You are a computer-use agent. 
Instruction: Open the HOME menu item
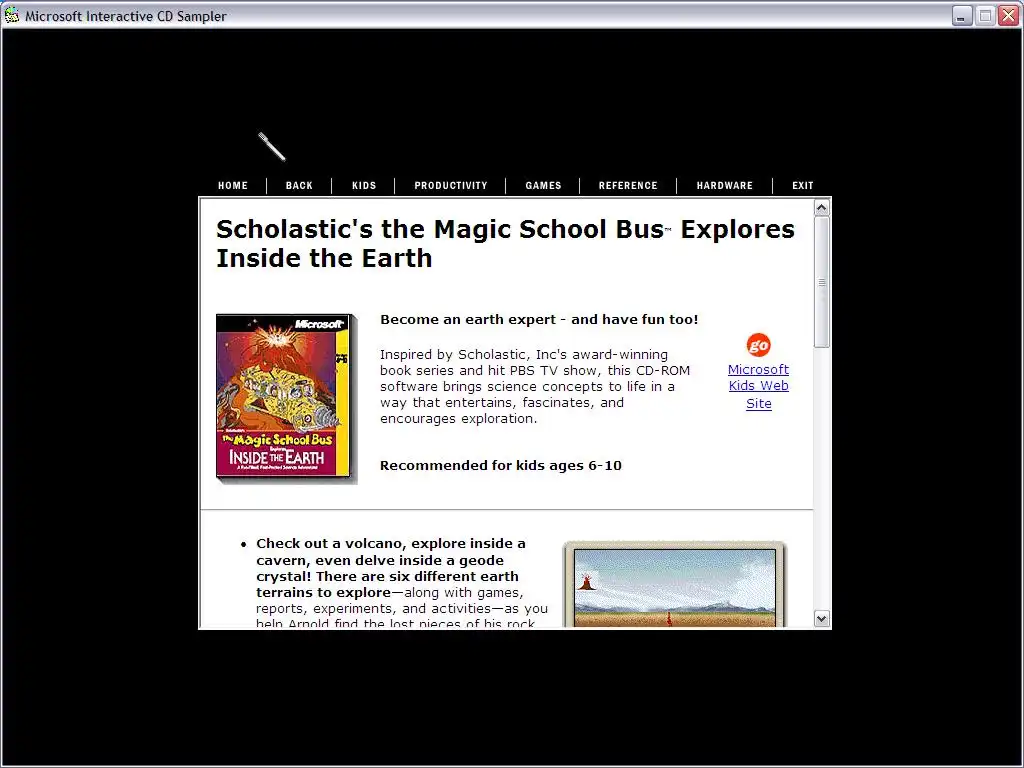(x=233, y=185)
